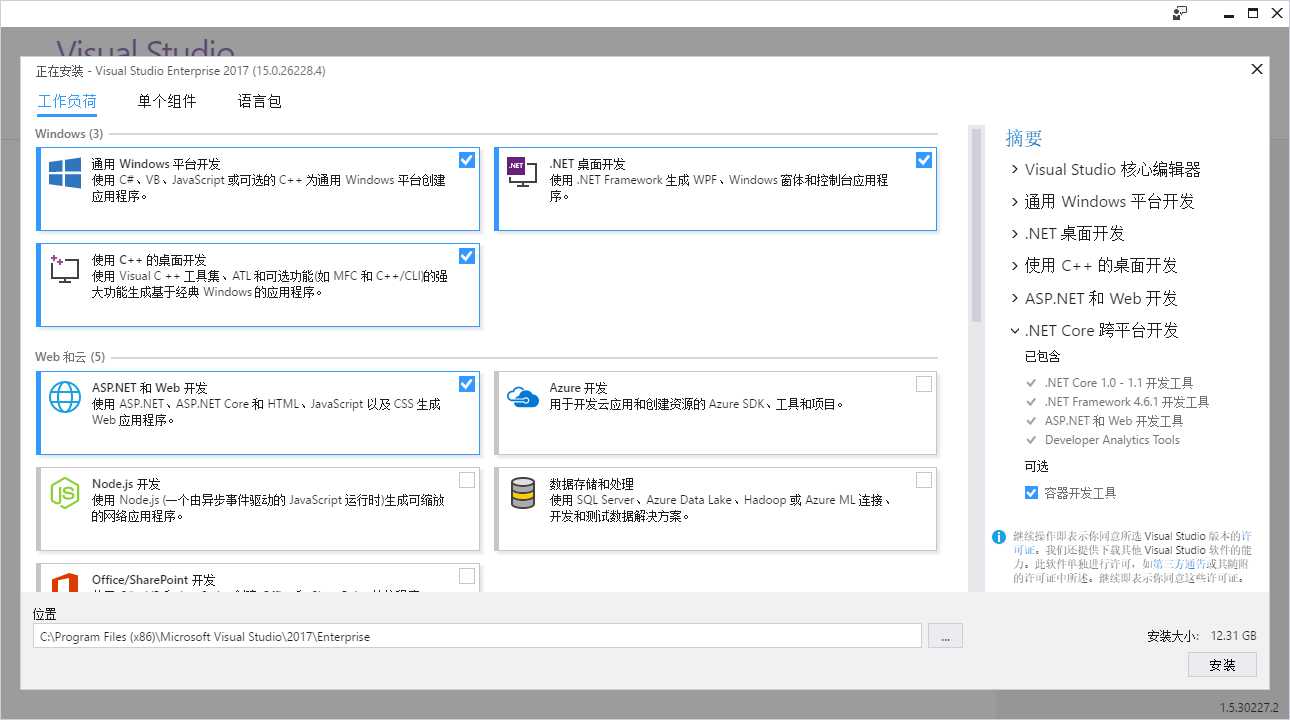Switch to the 语言包 tab

260,101
